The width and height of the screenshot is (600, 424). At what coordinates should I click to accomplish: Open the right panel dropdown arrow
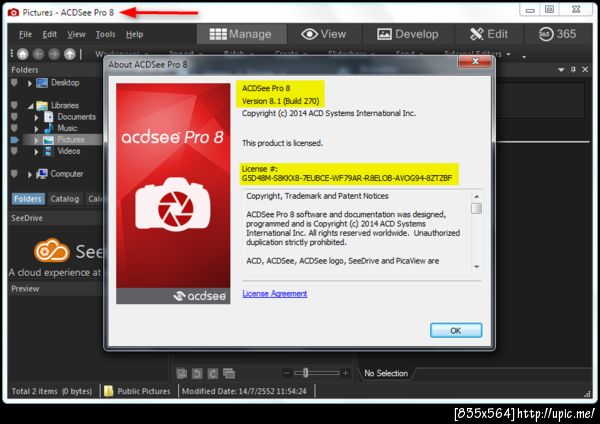point(561,70)
